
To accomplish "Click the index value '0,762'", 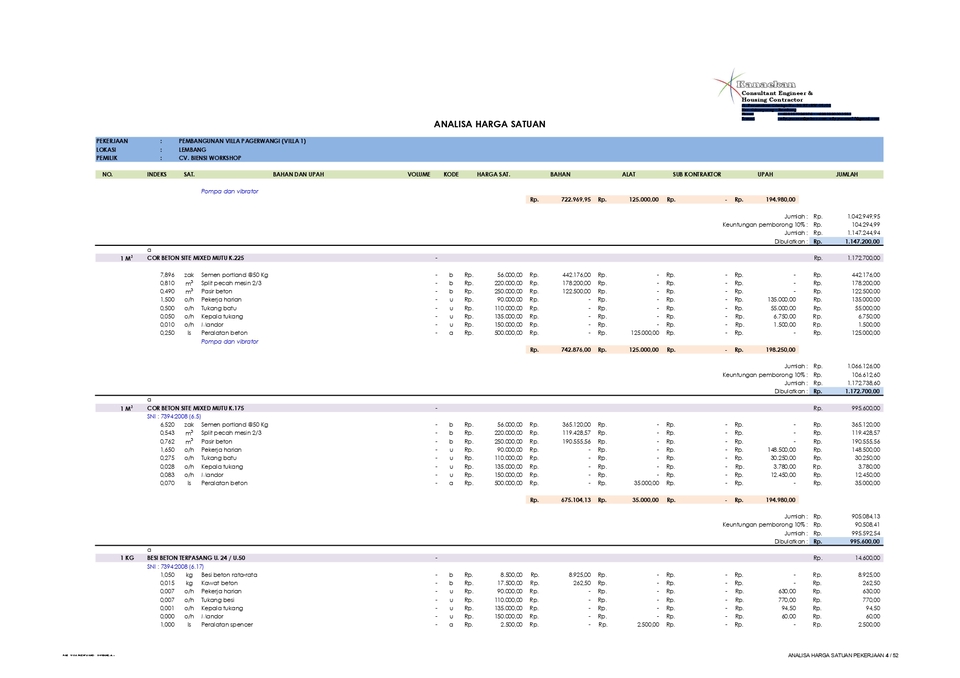I will point(167,442).
